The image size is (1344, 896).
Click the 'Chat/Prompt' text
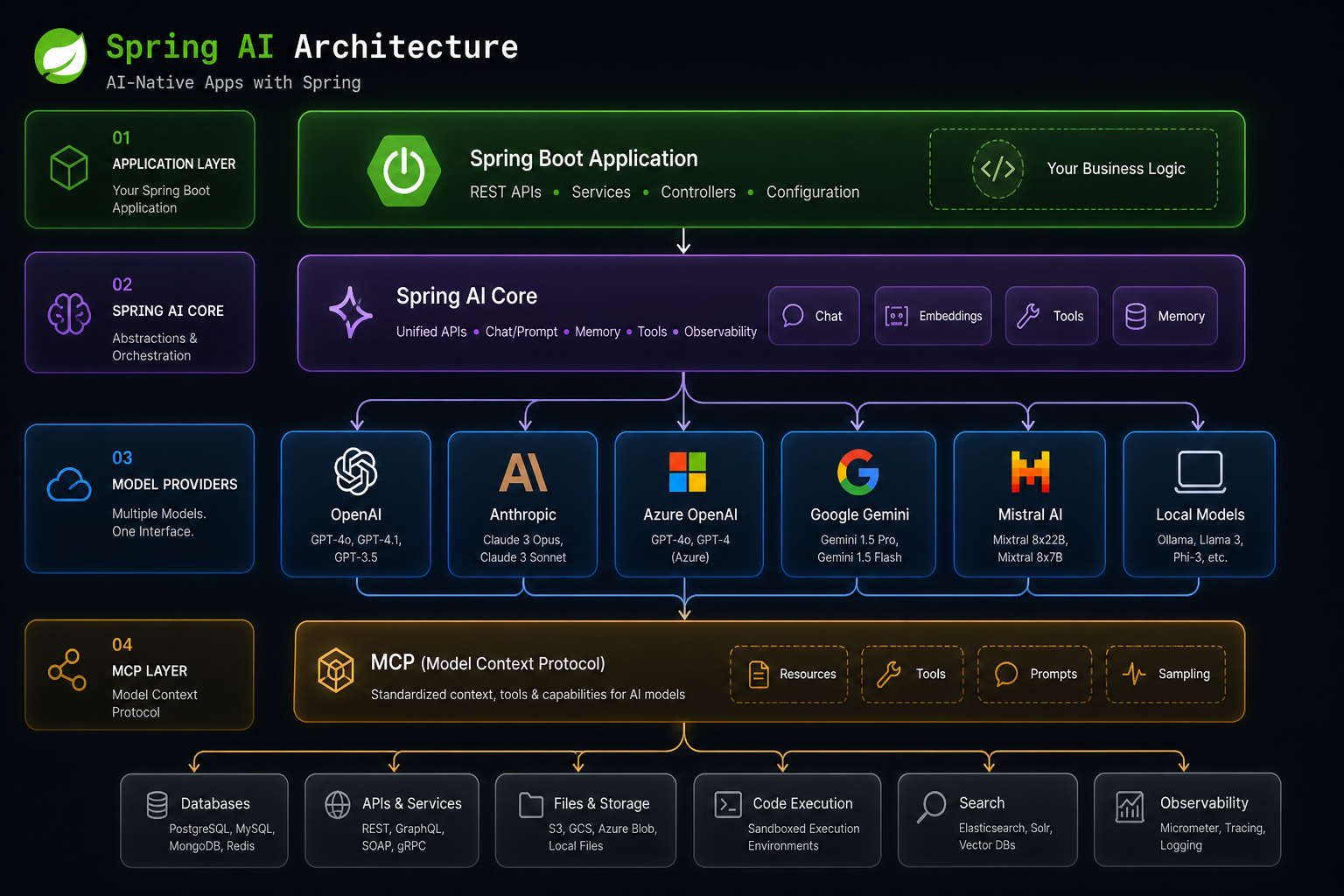point(521,332)
